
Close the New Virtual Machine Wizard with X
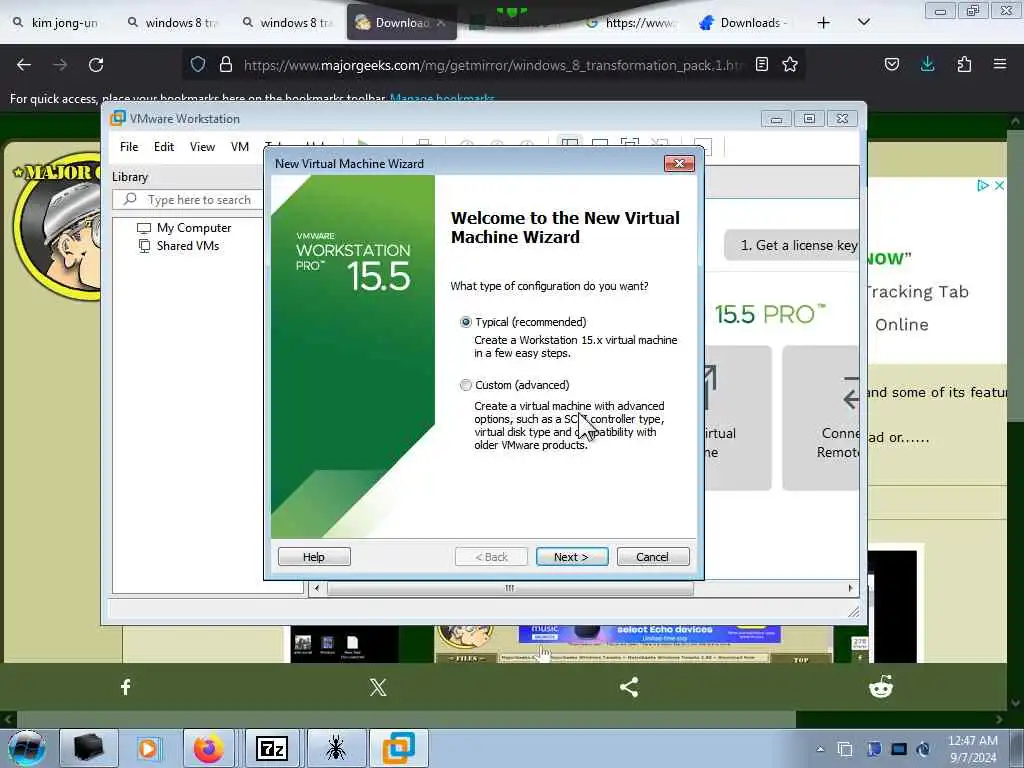[679, 163]
